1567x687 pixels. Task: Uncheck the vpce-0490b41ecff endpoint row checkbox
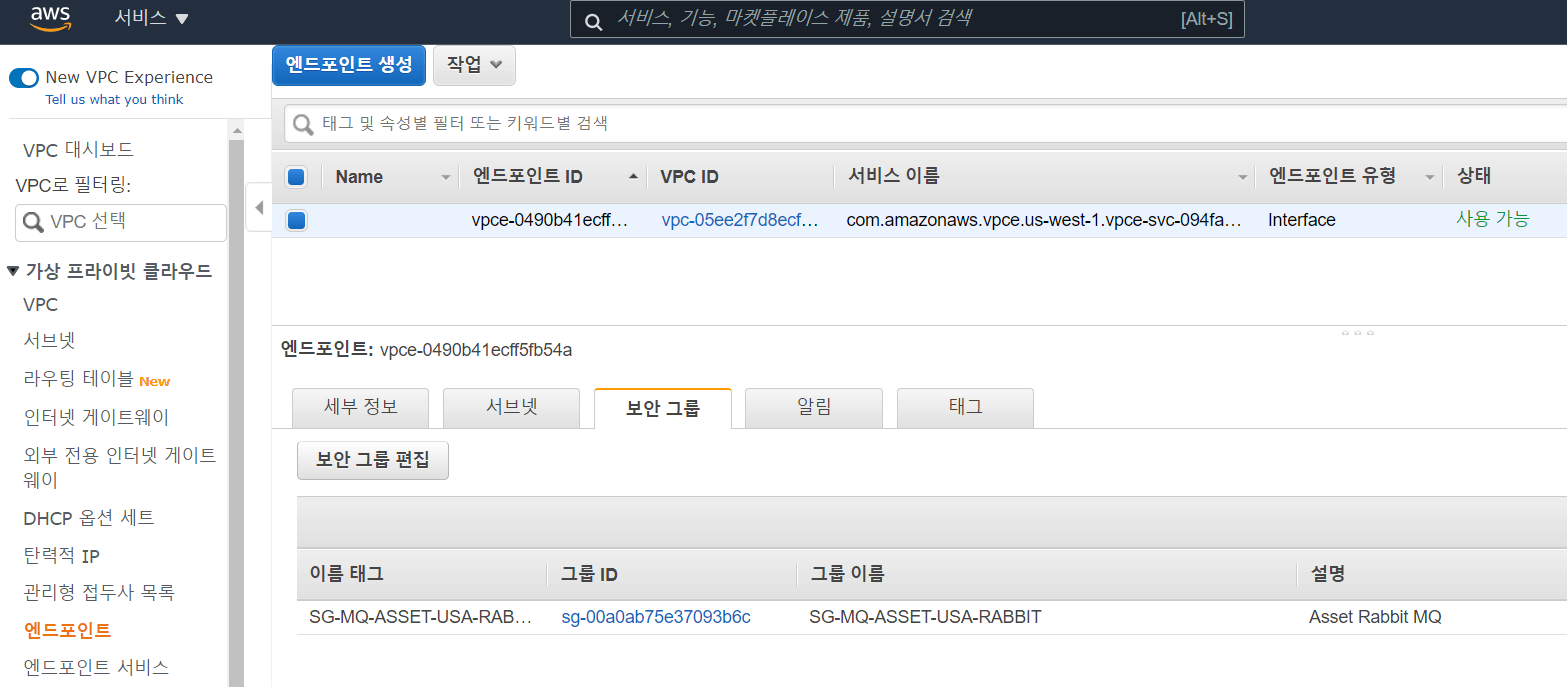tap(296, 220)
